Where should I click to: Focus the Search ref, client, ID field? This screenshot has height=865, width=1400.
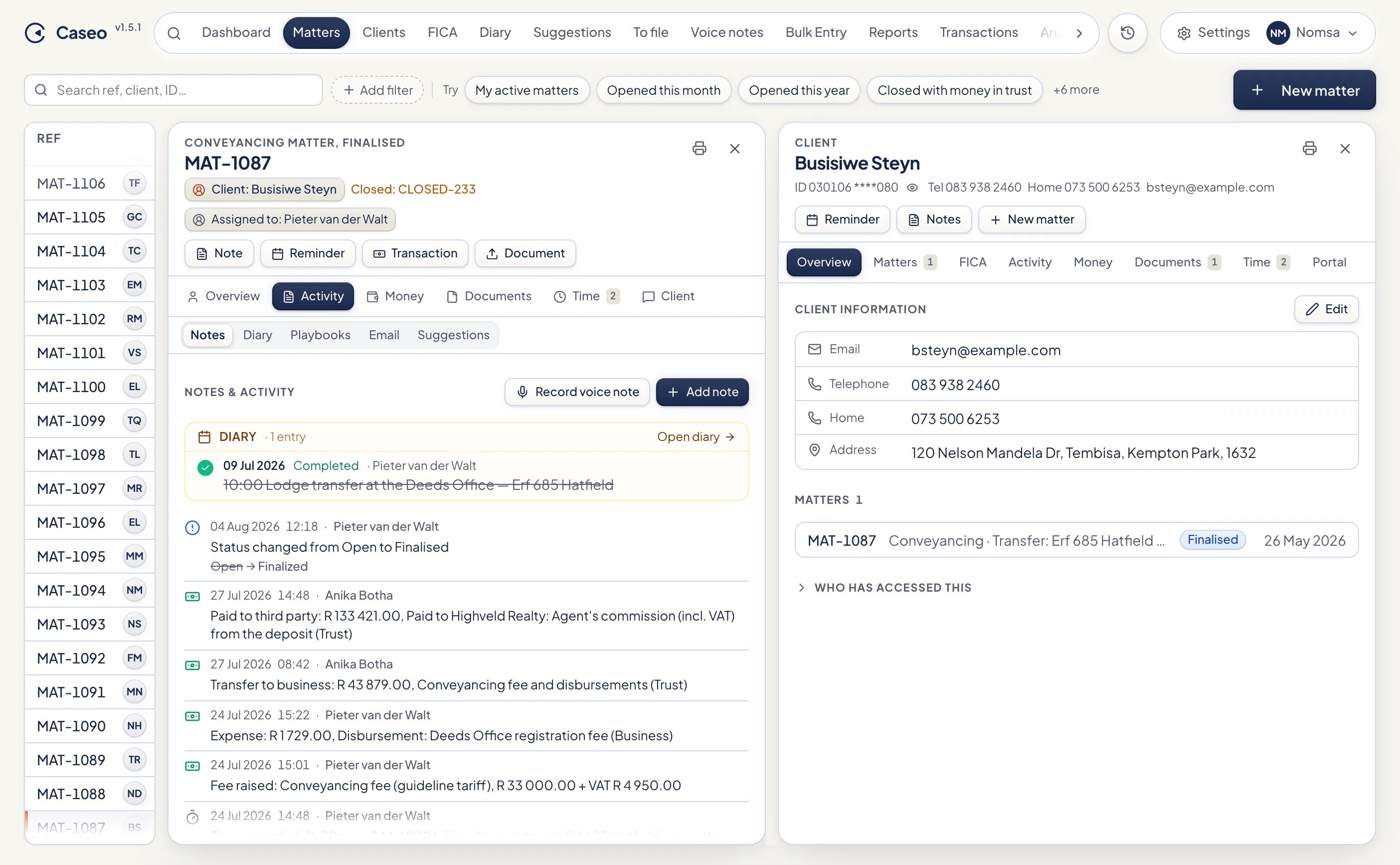point(173,90)
